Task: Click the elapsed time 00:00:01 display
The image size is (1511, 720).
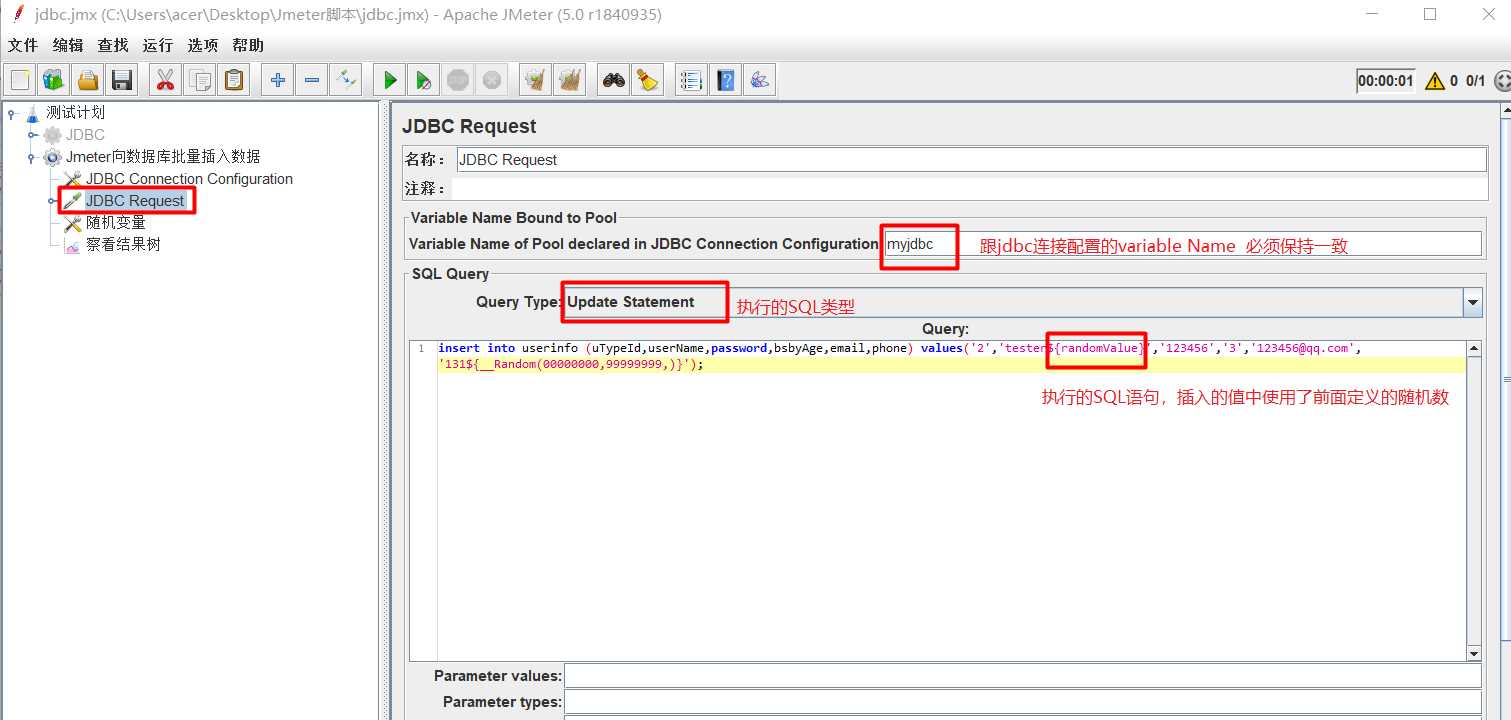Action: (x=1386, y=81)
